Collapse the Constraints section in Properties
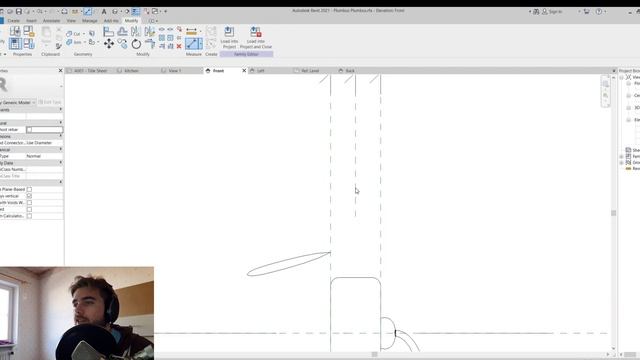 click(60, 109)
